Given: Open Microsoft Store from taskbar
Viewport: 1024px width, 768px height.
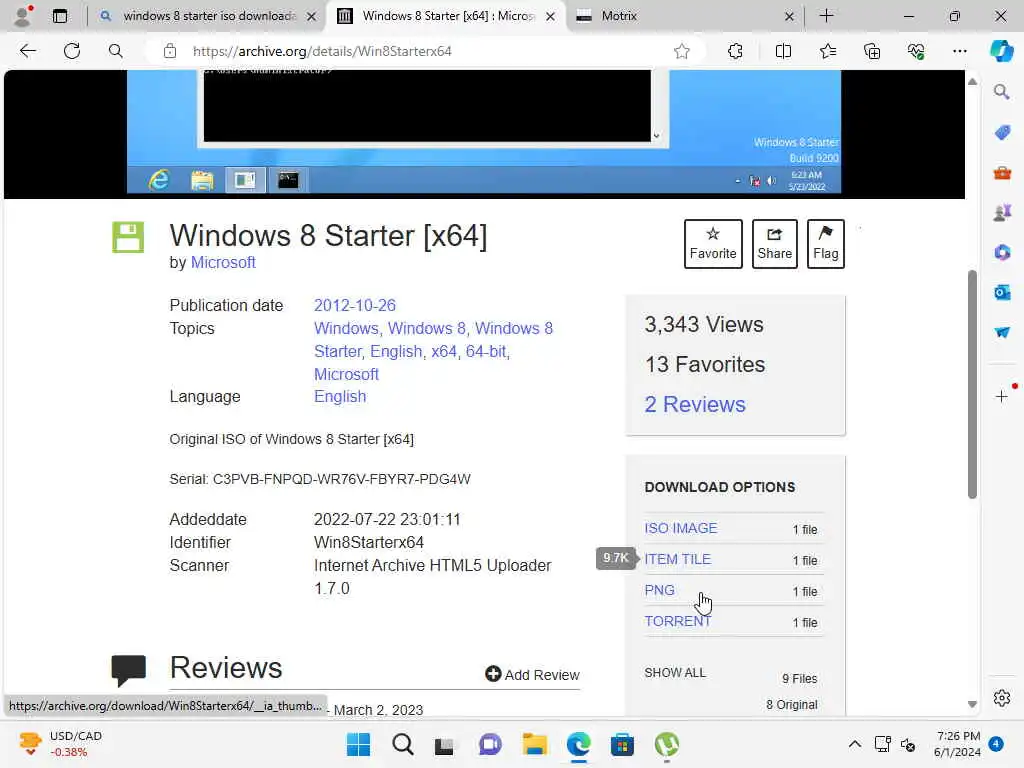Looking at the screenshot, I should pos(622,744).
